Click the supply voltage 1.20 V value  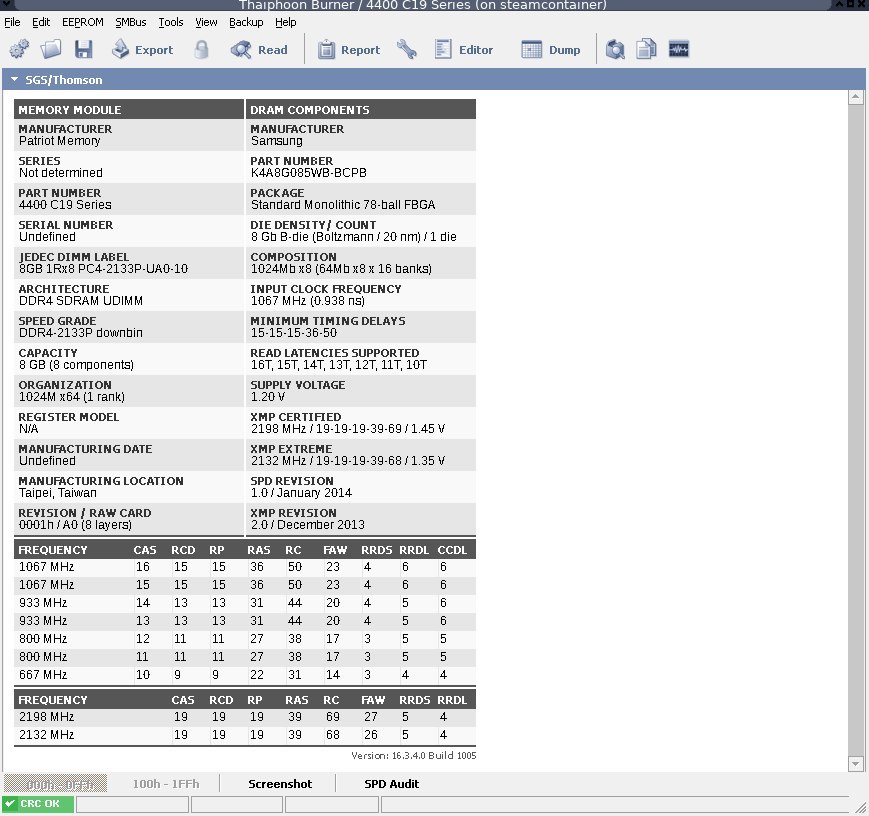tap(268, 397)
